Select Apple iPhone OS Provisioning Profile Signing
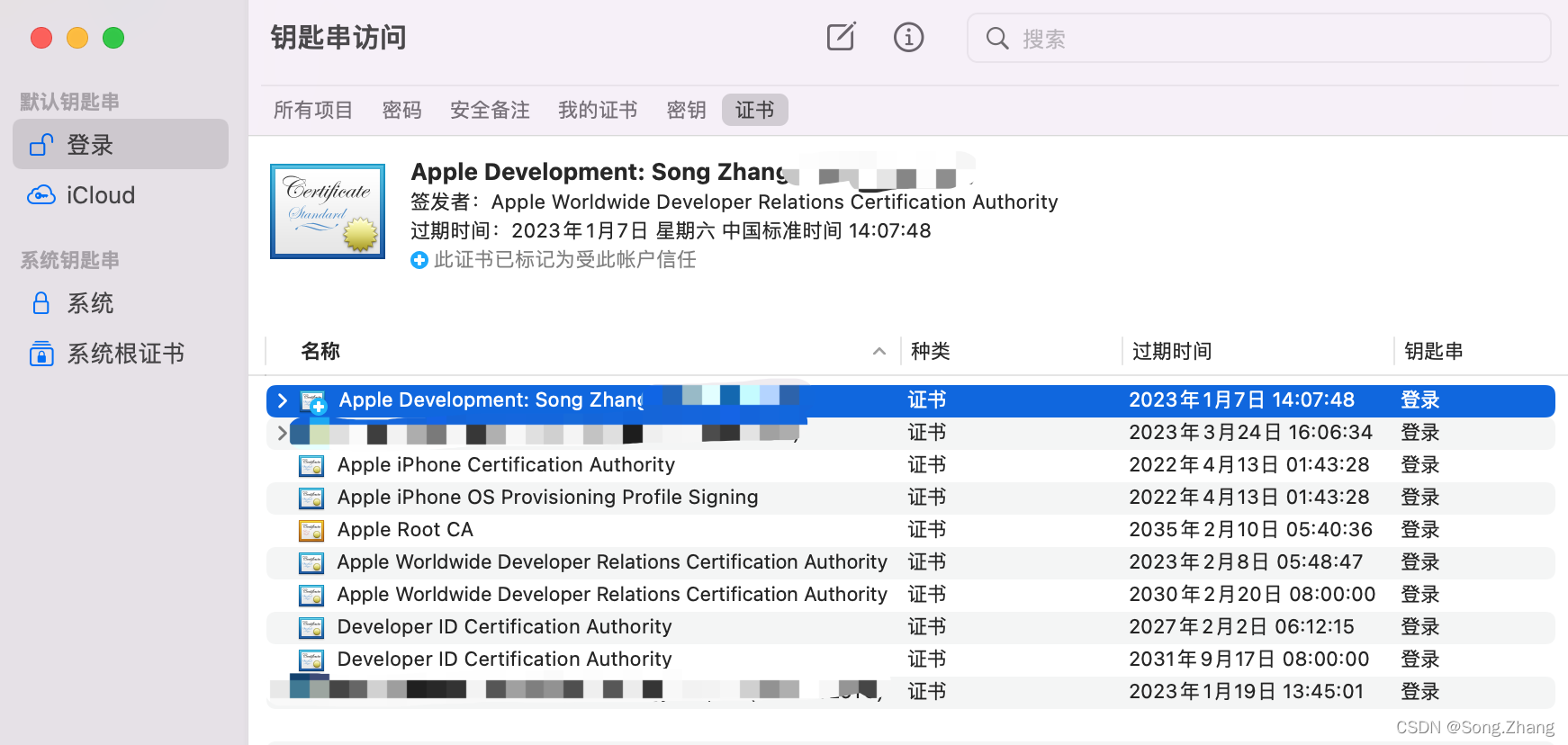The width and height of the screenshot is (1568, 745). click(x=911, y=498)
